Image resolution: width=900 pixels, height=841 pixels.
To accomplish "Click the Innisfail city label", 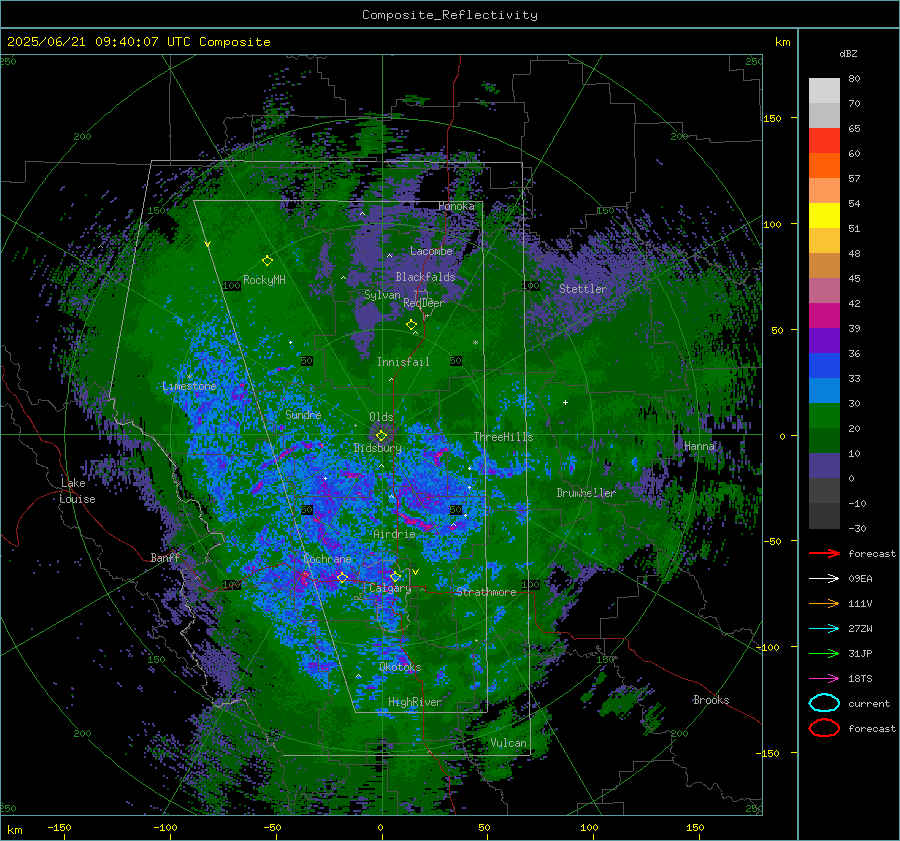I will 403,362.
